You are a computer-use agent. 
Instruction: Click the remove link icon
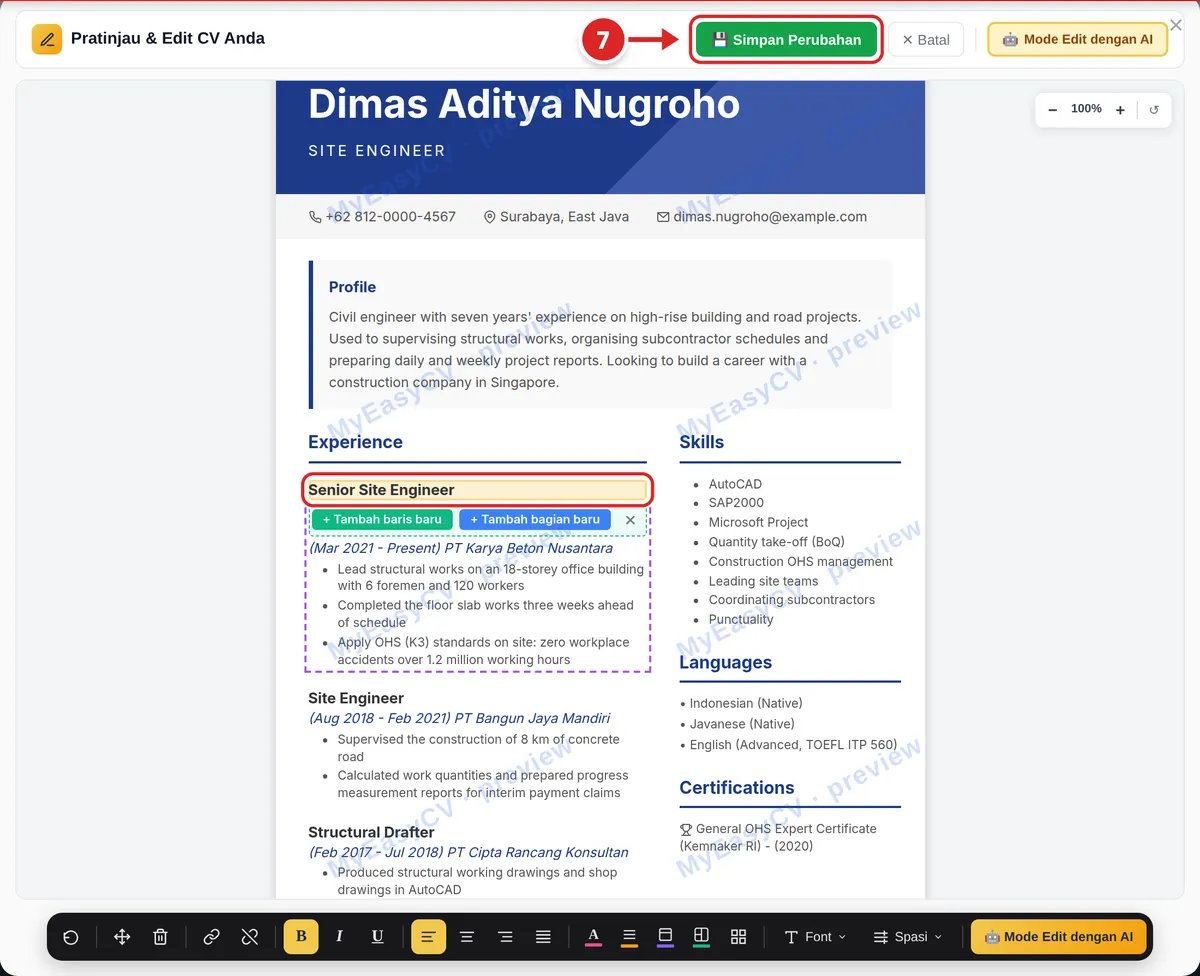[250, 937]
